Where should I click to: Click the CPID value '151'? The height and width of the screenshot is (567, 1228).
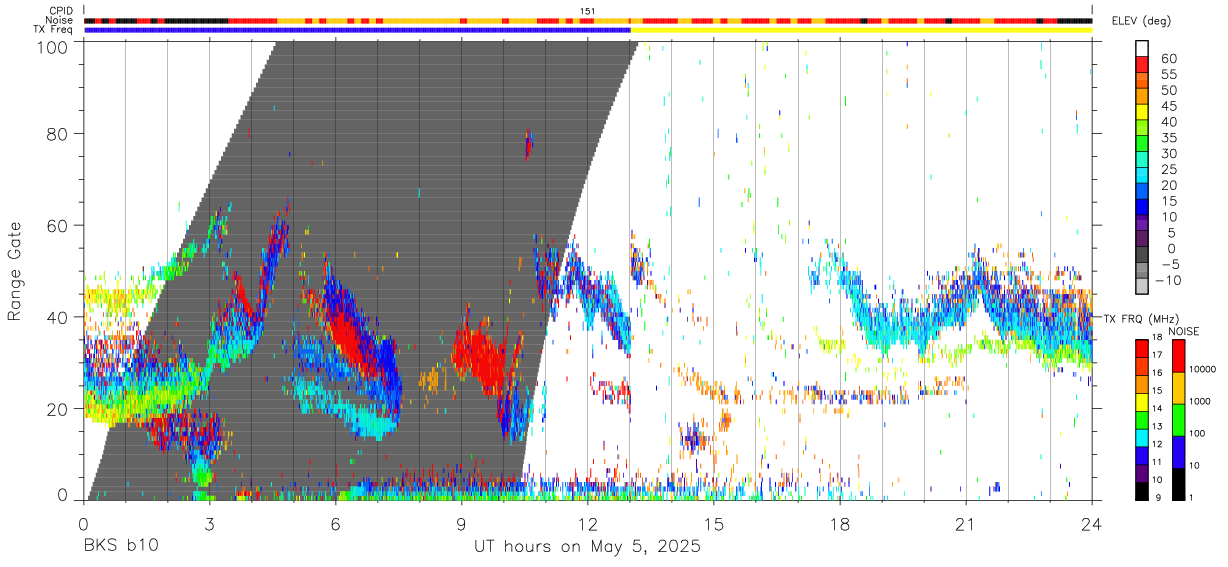588,10
